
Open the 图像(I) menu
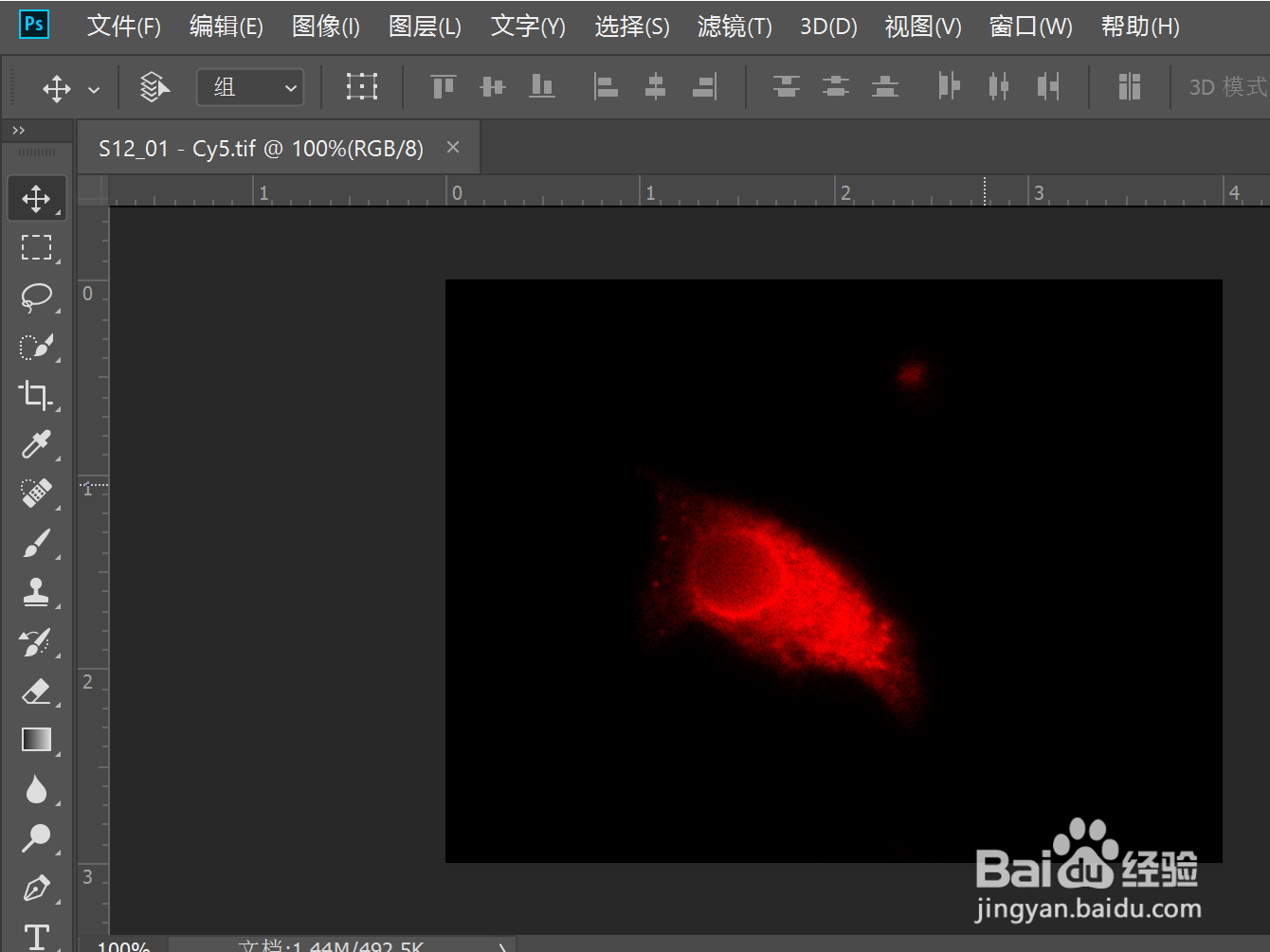point(326,27)
